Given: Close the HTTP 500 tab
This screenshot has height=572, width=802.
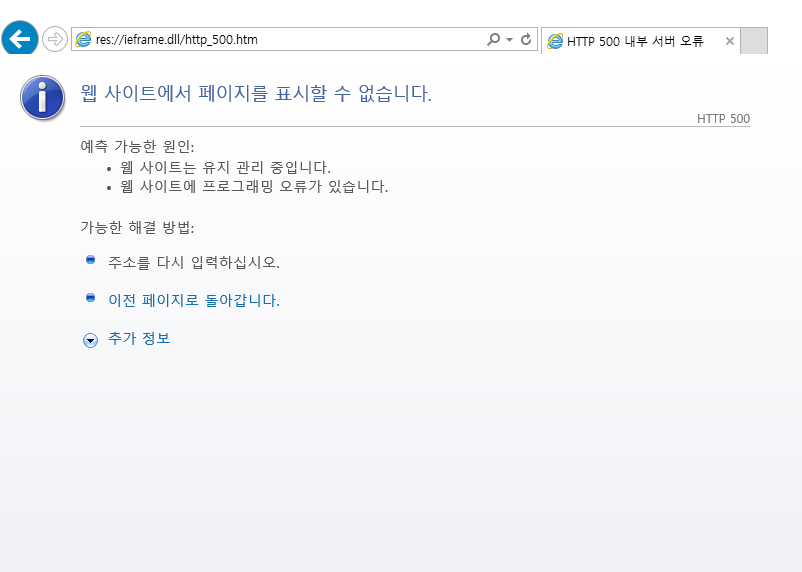Looking at the screenshot, I should (x=730, y=41).
